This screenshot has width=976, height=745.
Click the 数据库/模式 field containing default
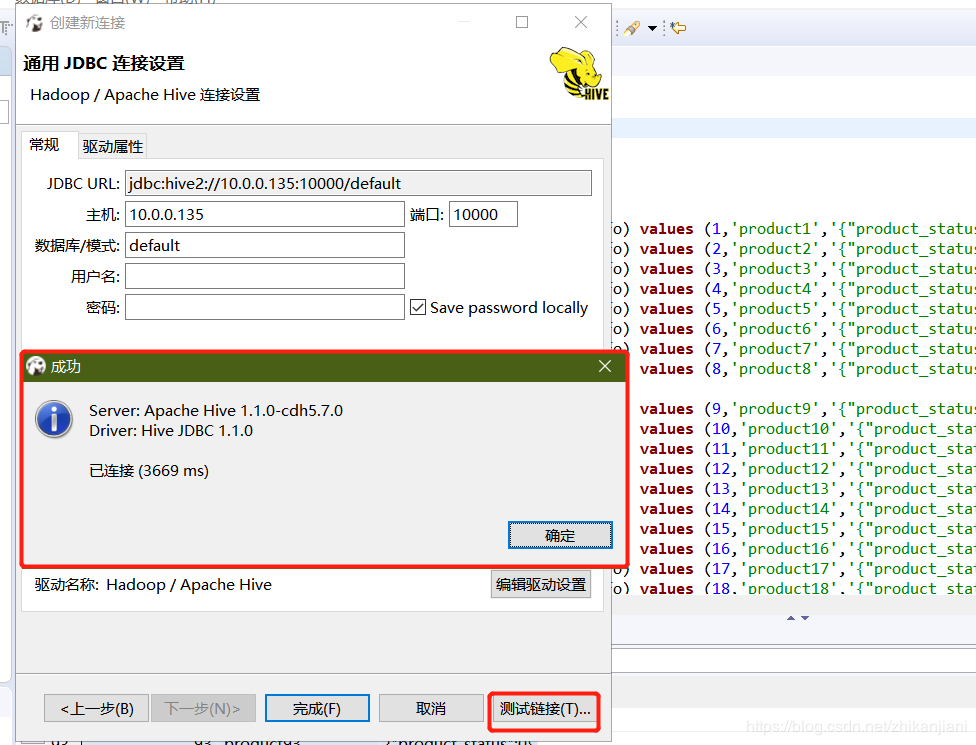click(x=265, y=245)
